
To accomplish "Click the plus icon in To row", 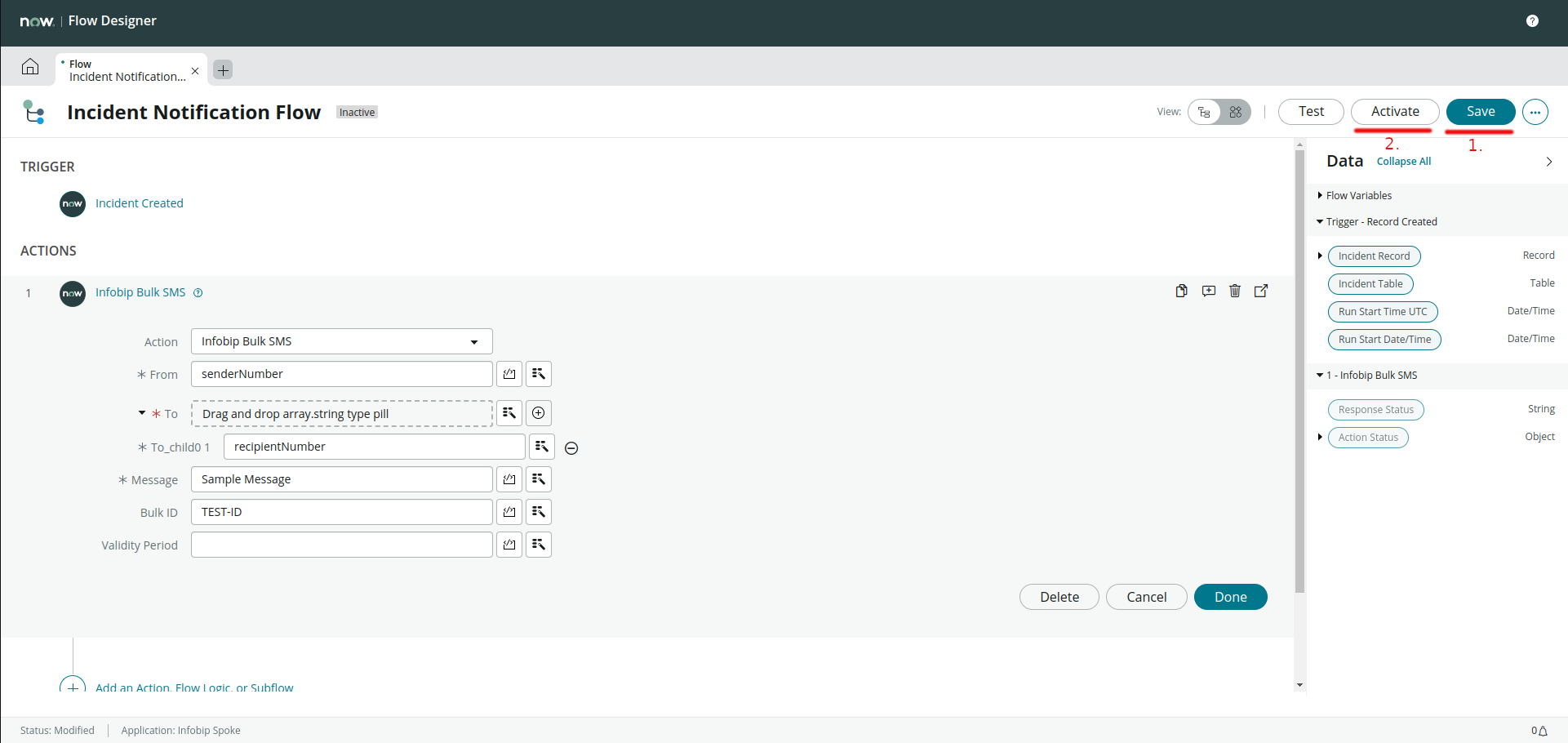I will (x=539, y=413).
